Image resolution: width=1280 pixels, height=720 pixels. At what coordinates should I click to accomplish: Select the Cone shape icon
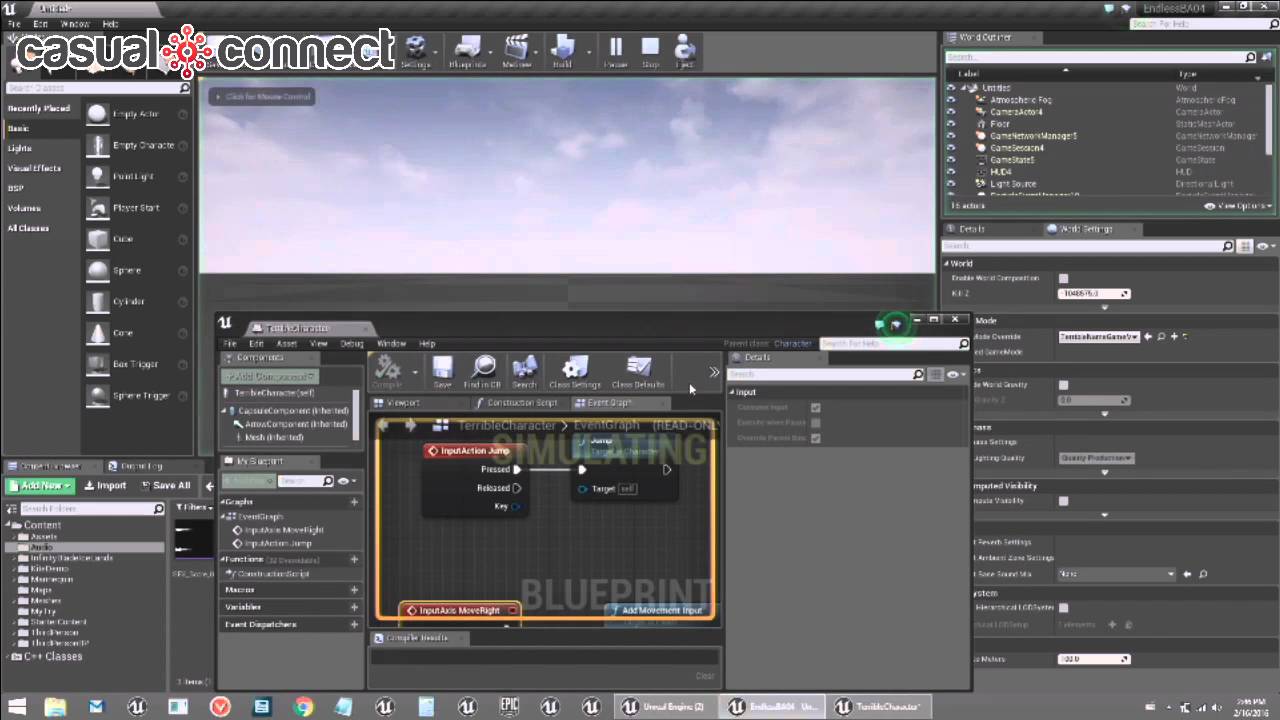[97, 333]
